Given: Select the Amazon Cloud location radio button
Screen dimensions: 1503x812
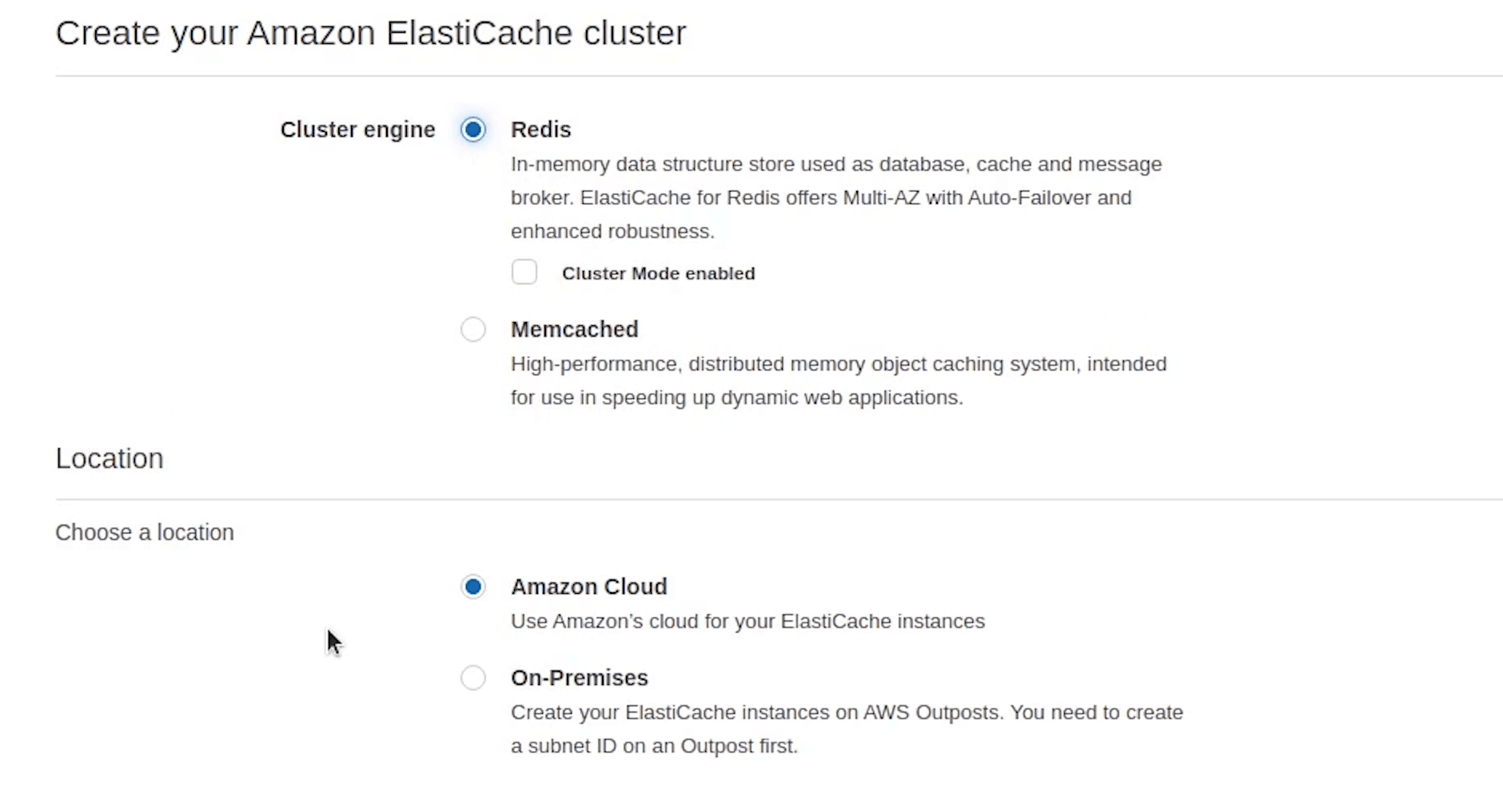Looking at the screenshot, I should (x=473, y=587).
